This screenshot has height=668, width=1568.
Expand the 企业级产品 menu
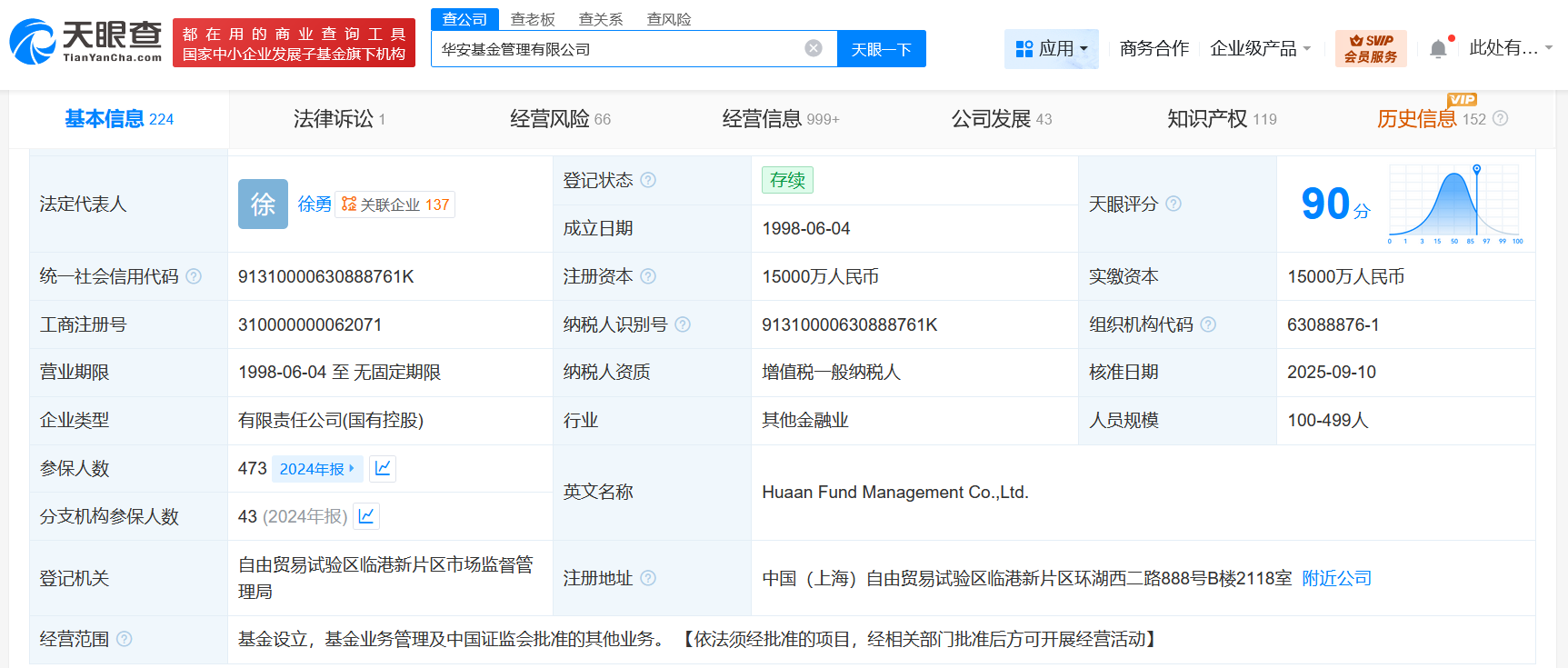(x=1261, y=48)
